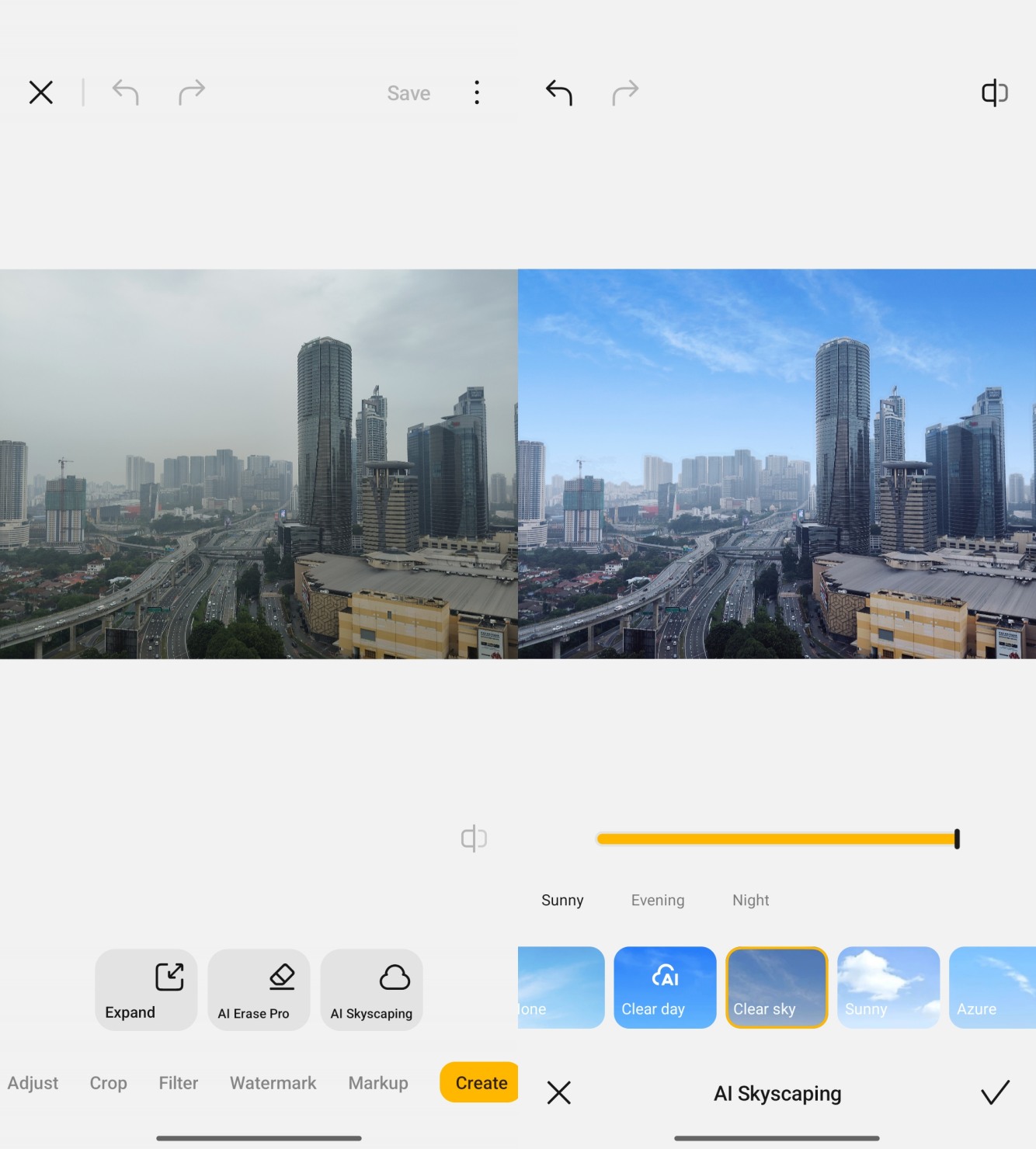Screen dimensions: 1036x1149
Task: Choose the Clear day AI sky preset
Action: 665,988
